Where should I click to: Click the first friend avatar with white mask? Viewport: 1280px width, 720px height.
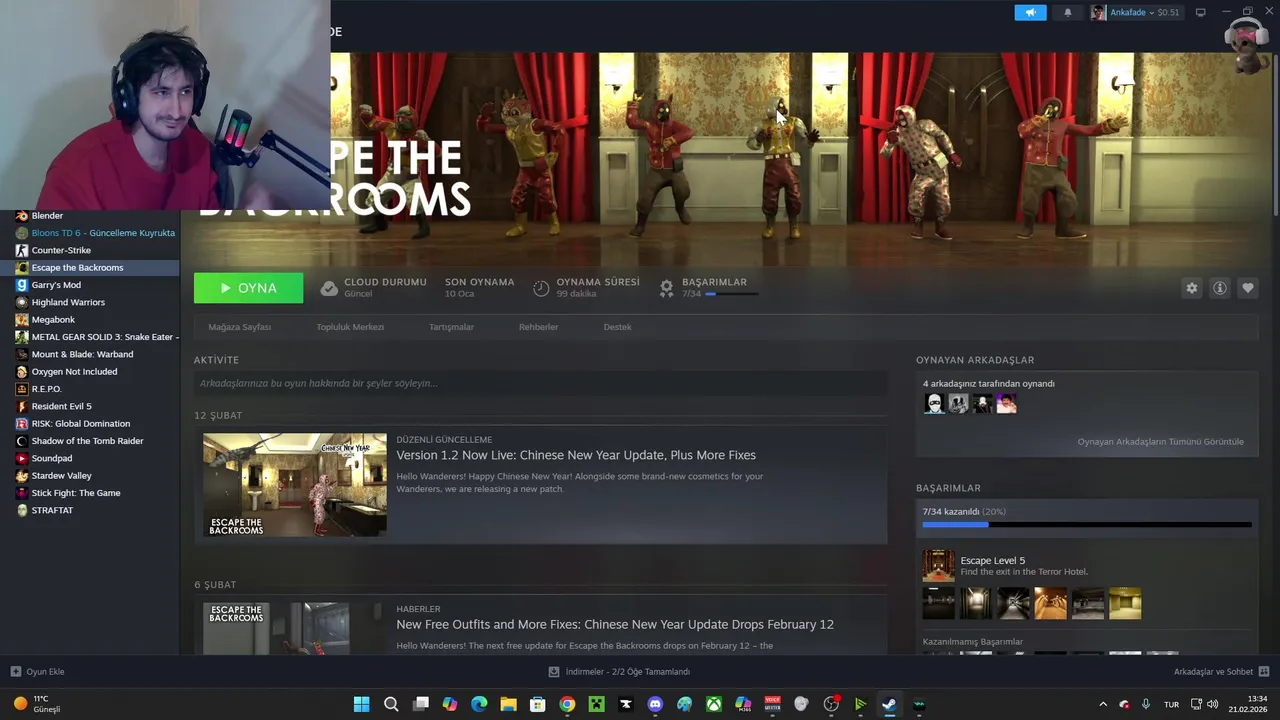[934, 403]
